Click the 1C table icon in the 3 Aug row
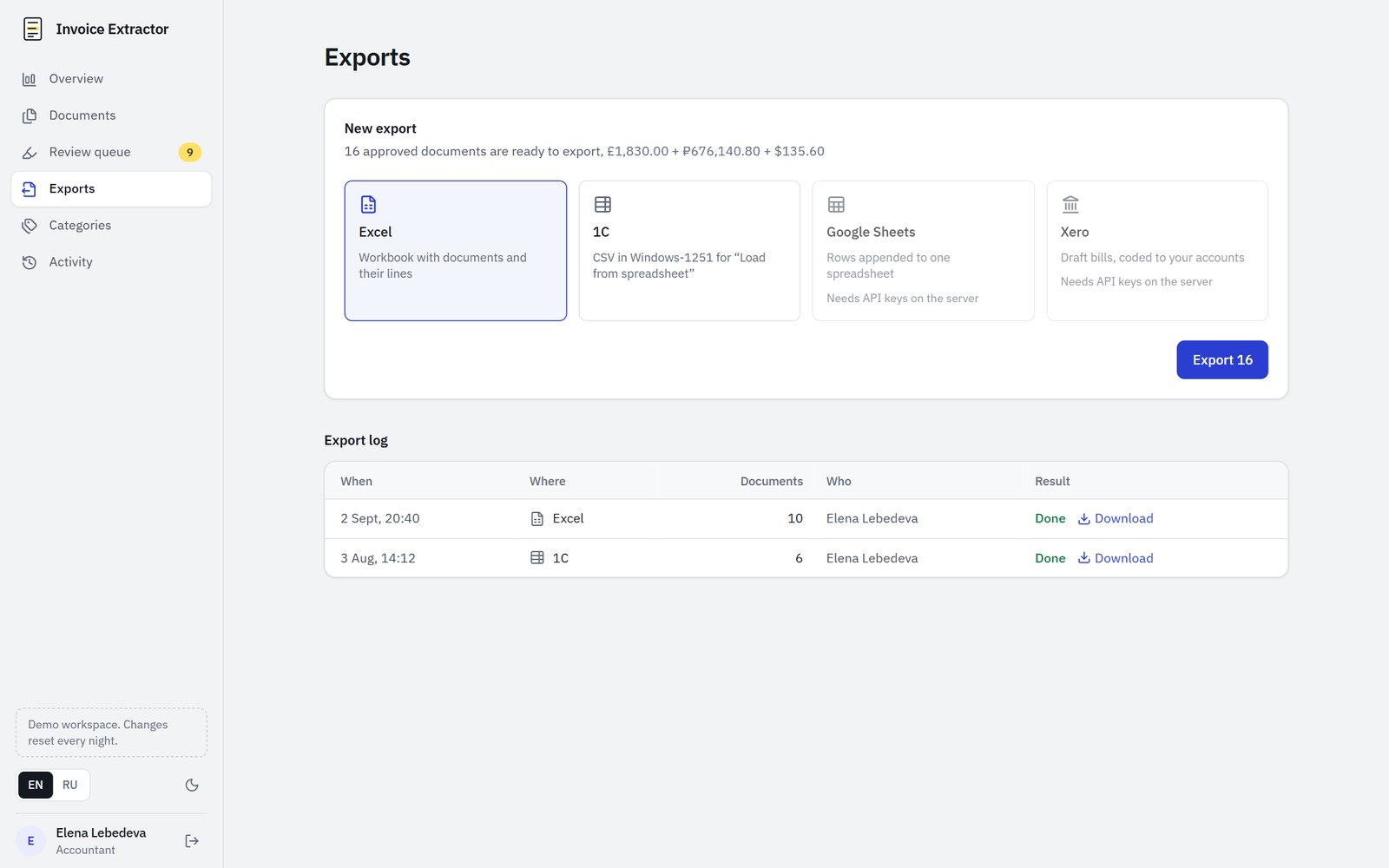Image resolution: width=1389 pixels, height=868 pixels. (x=537, y=558)
